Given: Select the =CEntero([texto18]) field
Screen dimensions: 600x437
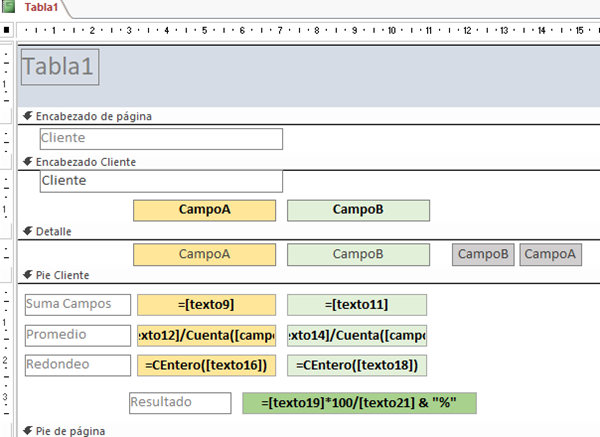Looking at the screenshot, I should point(357,365).
